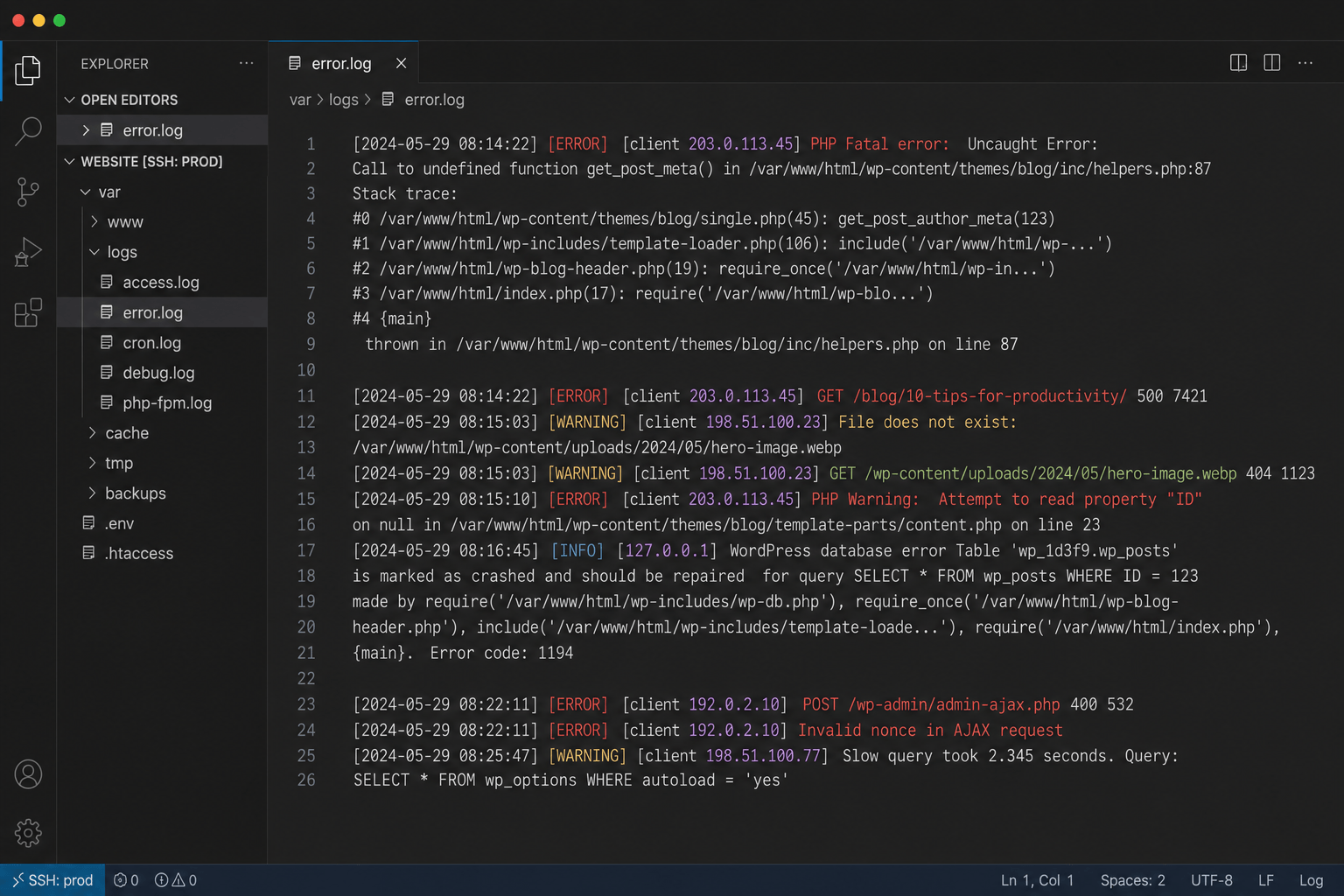
Task: Expand the www folder
Action: click(94, 221)
